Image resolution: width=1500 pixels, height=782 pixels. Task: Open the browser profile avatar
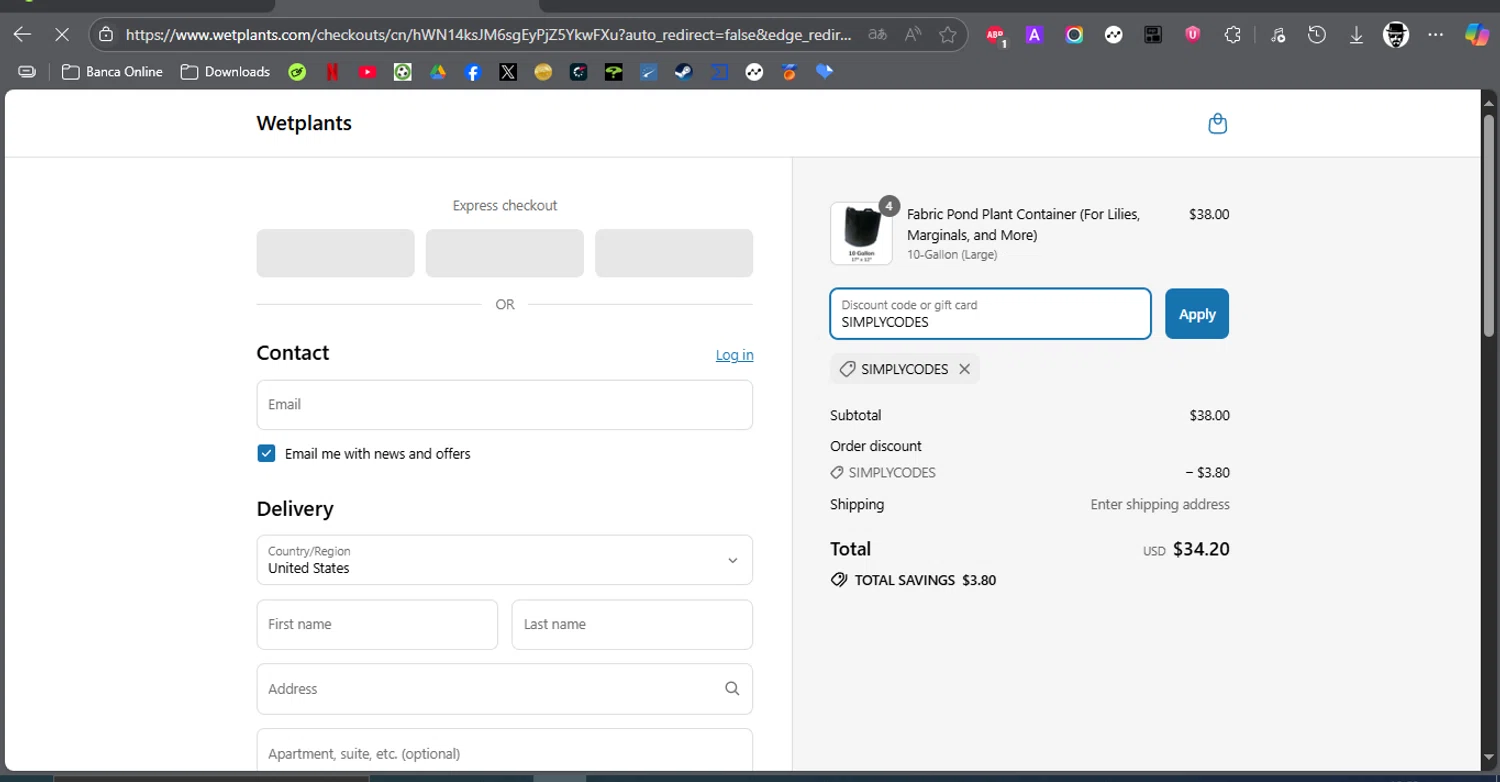[1396, 35]
